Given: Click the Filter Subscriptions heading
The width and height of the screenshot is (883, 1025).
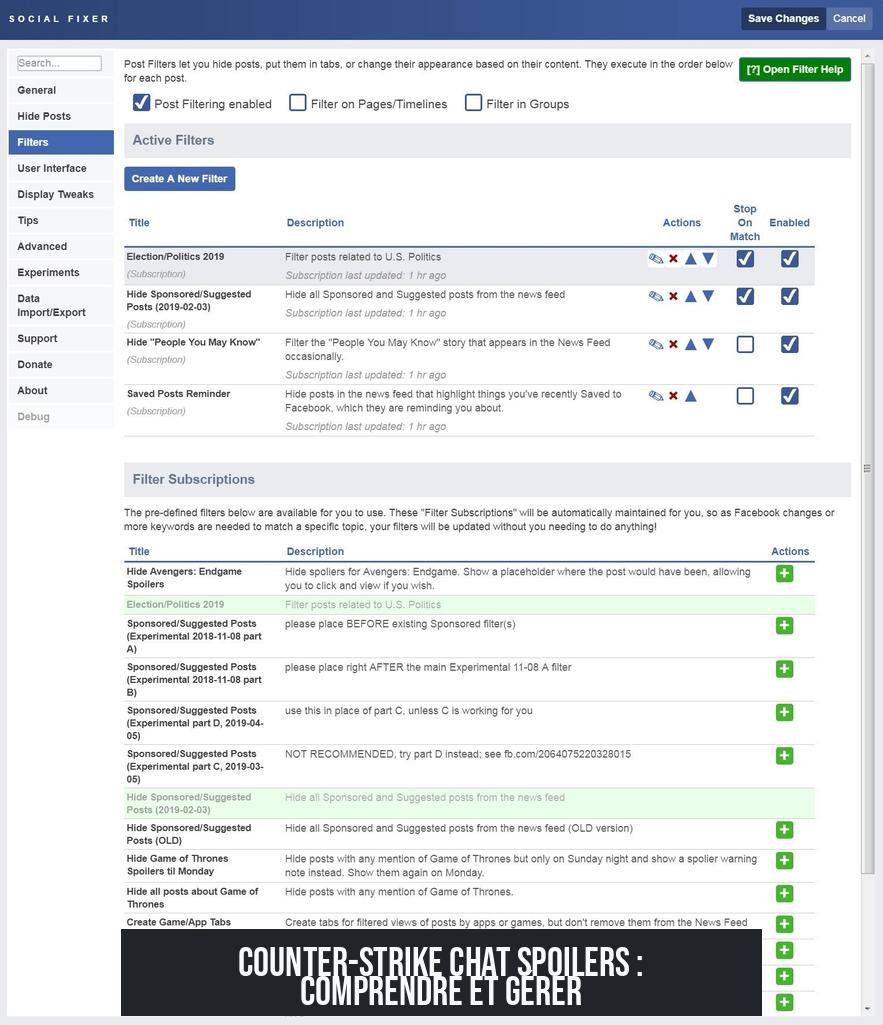Looking at the screenshot, I should tap(193, 480).
